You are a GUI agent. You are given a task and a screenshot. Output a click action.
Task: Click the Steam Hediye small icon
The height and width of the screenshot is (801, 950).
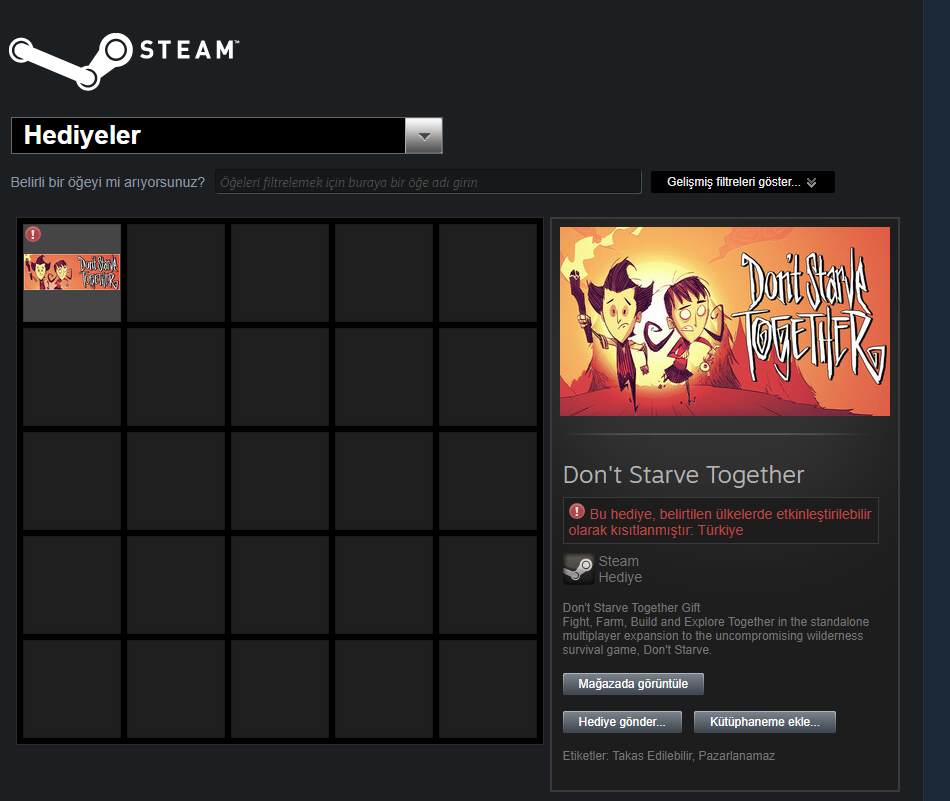click(x=579, y=569)
